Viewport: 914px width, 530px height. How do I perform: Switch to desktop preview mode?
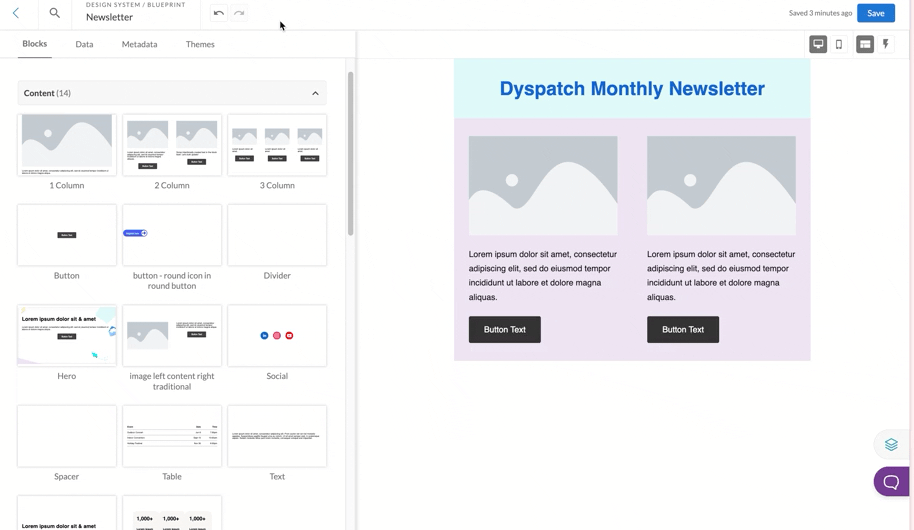tap(818, 44)
